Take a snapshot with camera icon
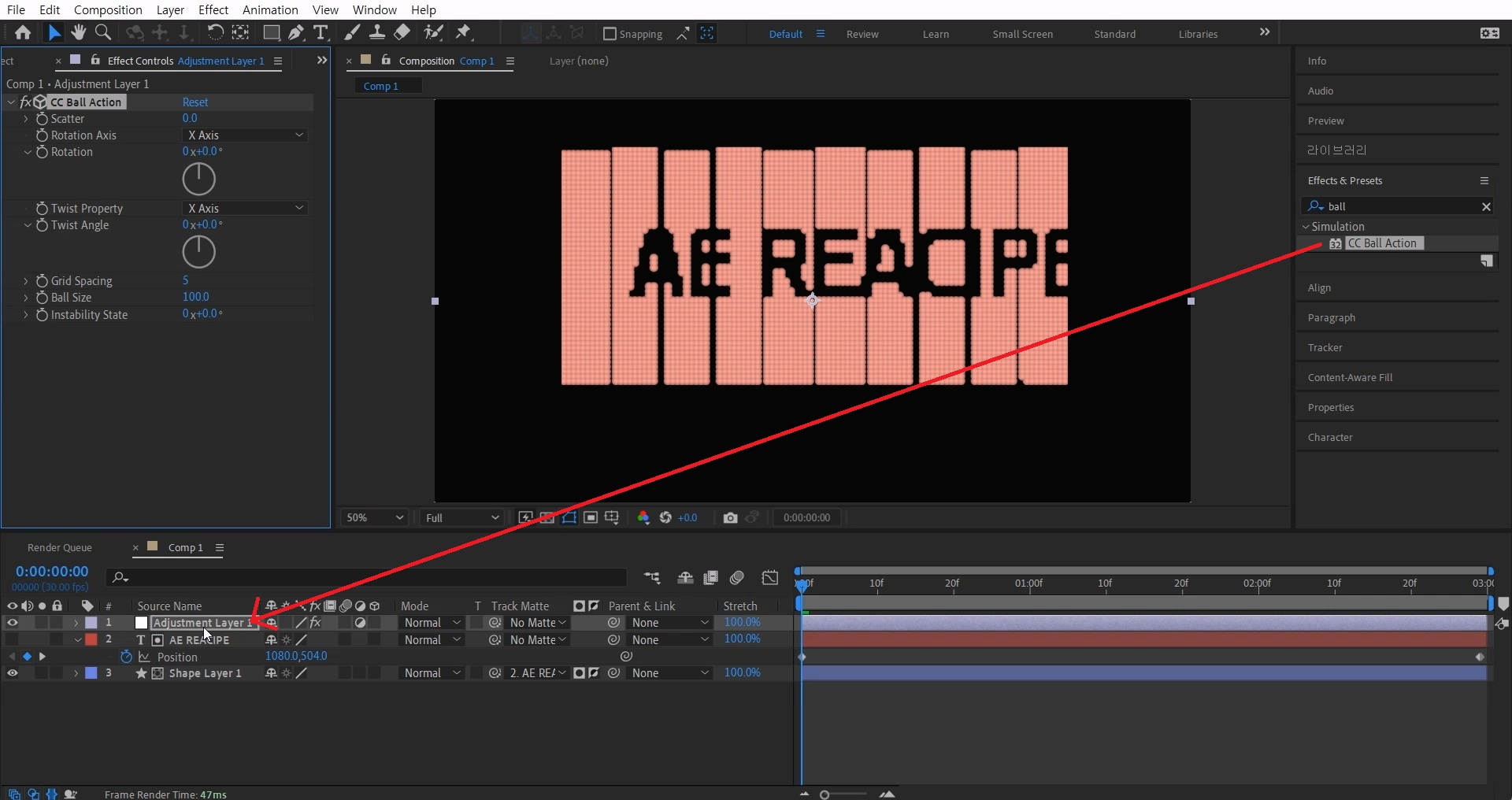The image size is (1512, 800). pyautogui.click(x=730, y=517)
